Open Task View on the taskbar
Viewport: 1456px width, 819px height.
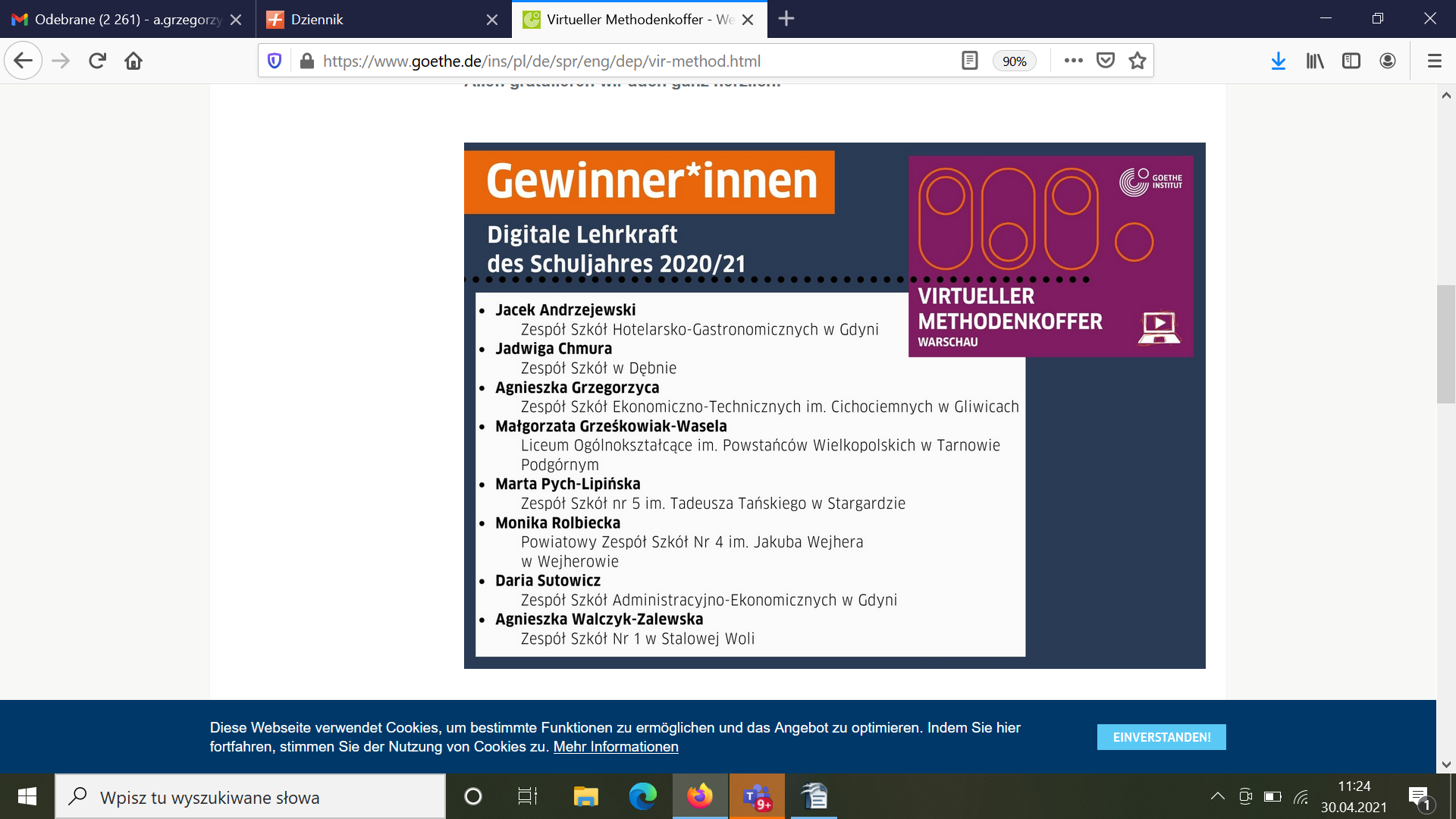528,796
